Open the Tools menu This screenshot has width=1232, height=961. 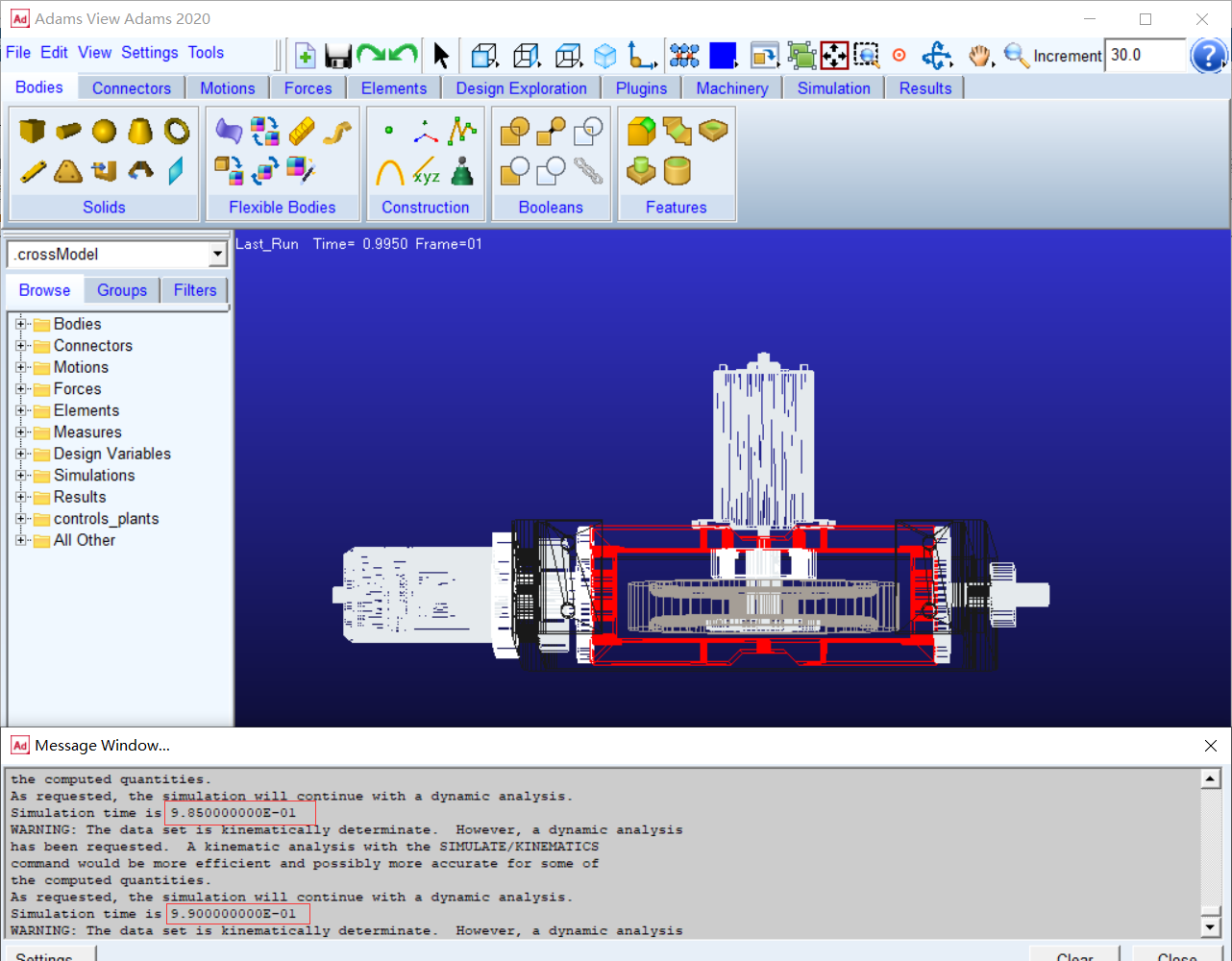206,53
